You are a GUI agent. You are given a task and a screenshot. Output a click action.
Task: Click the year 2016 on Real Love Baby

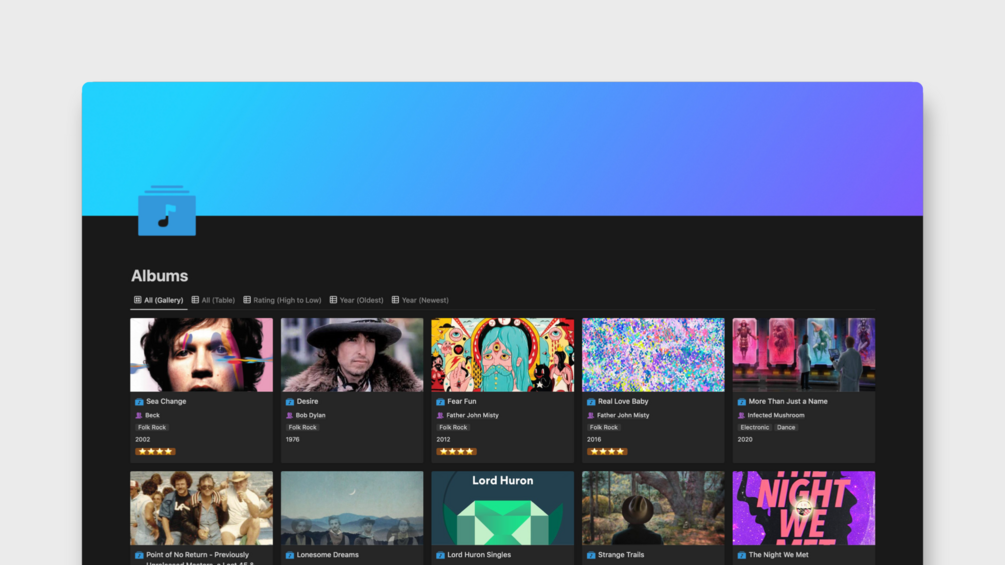[594, 439]
